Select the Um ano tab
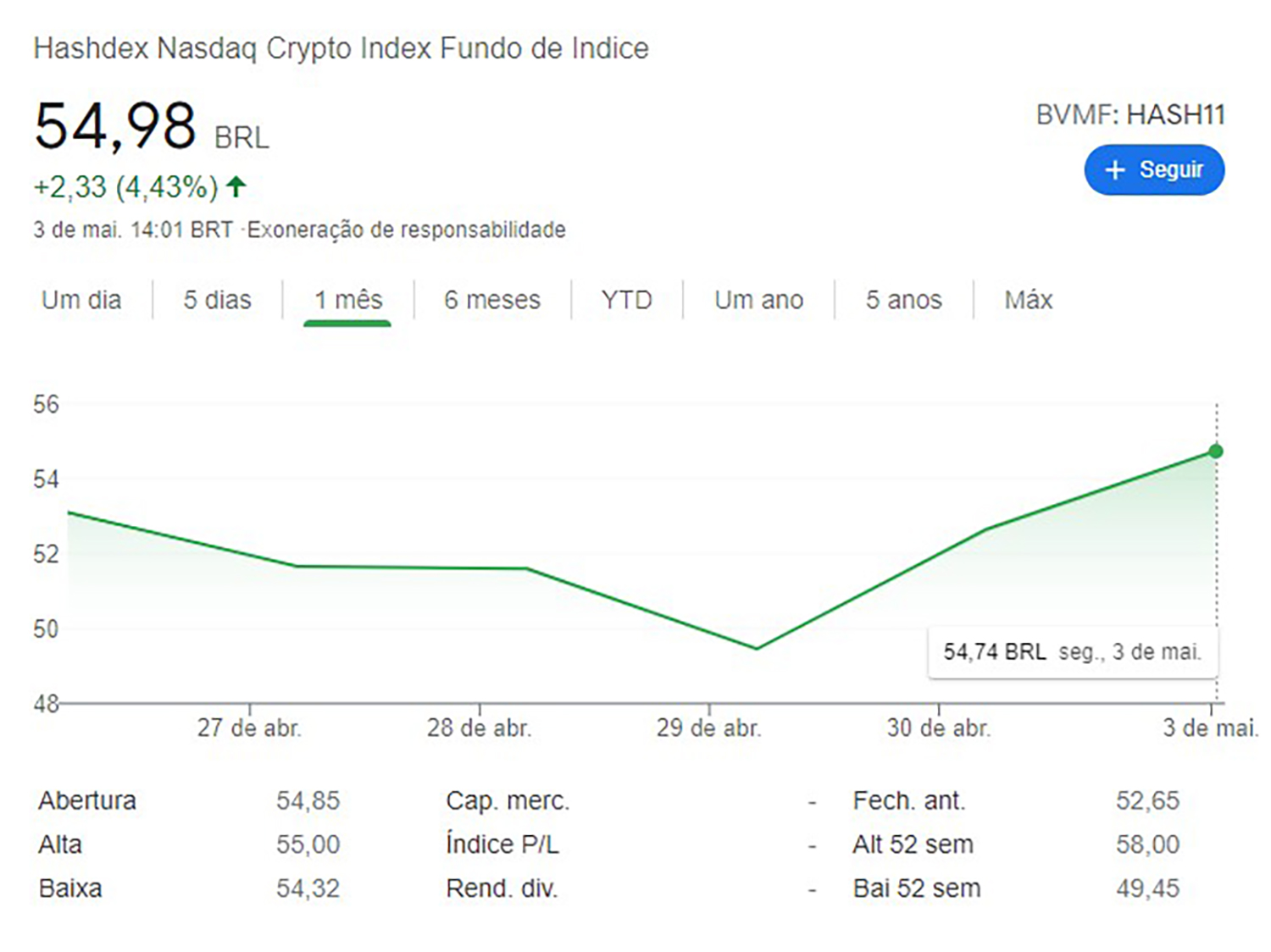 point(758,300)
